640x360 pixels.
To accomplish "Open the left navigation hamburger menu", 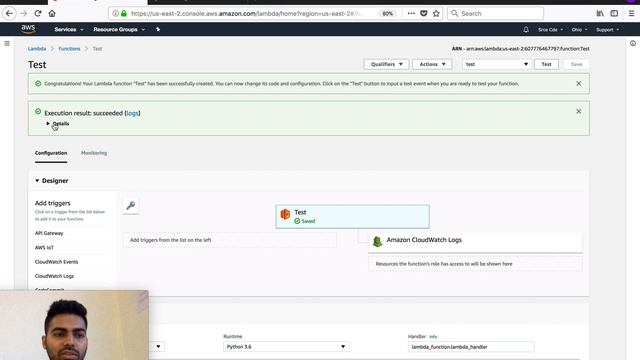I will 7,43.
